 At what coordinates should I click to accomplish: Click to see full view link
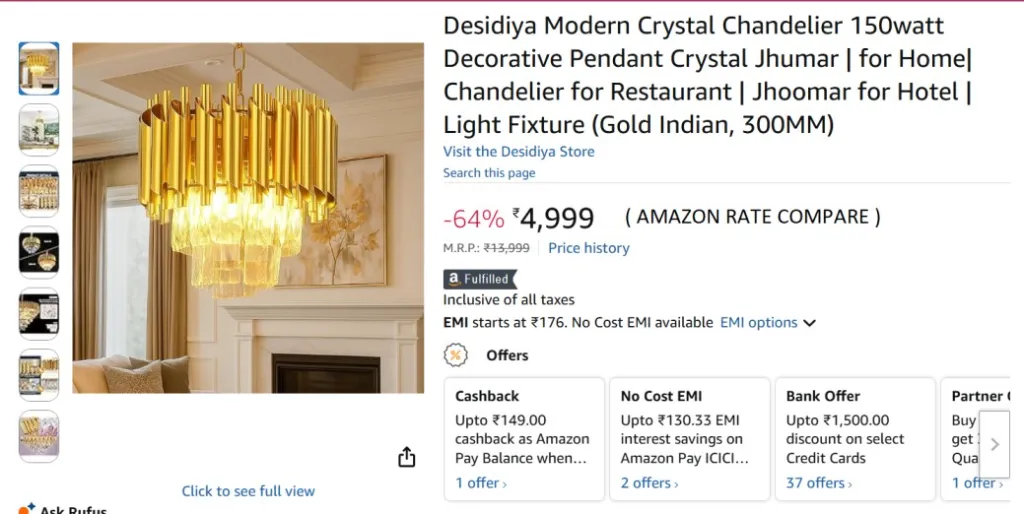click(248, 491)
